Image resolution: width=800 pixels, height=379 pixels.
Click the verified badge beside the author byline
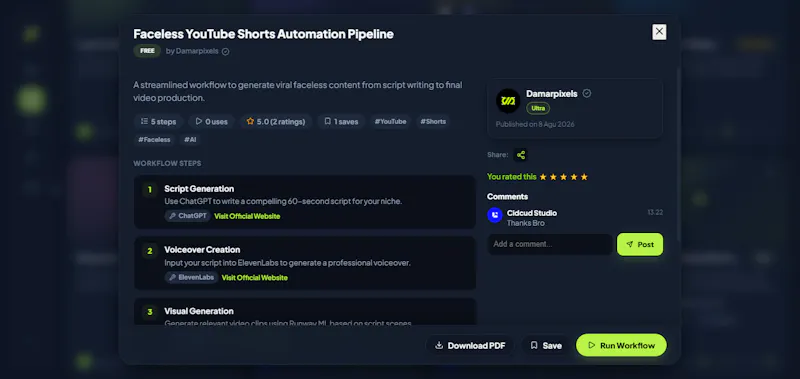tap(226, 52)
